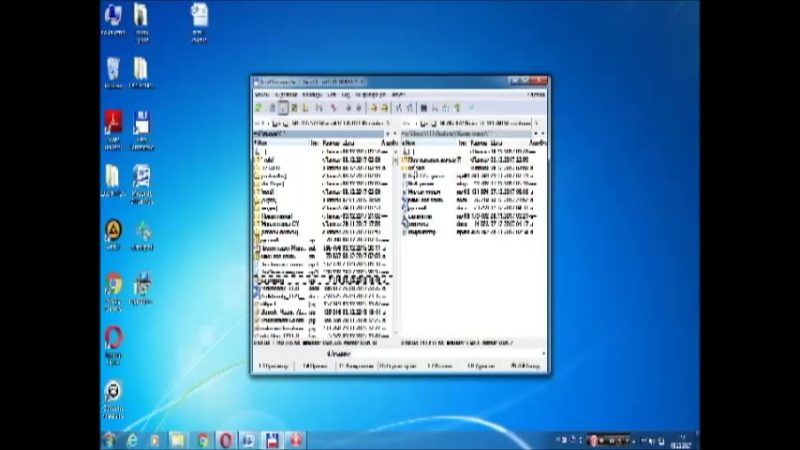The width and height of the screenshot is (800, 450).
Task: Open the rightmost Help menu item
Action: point(536,95)
